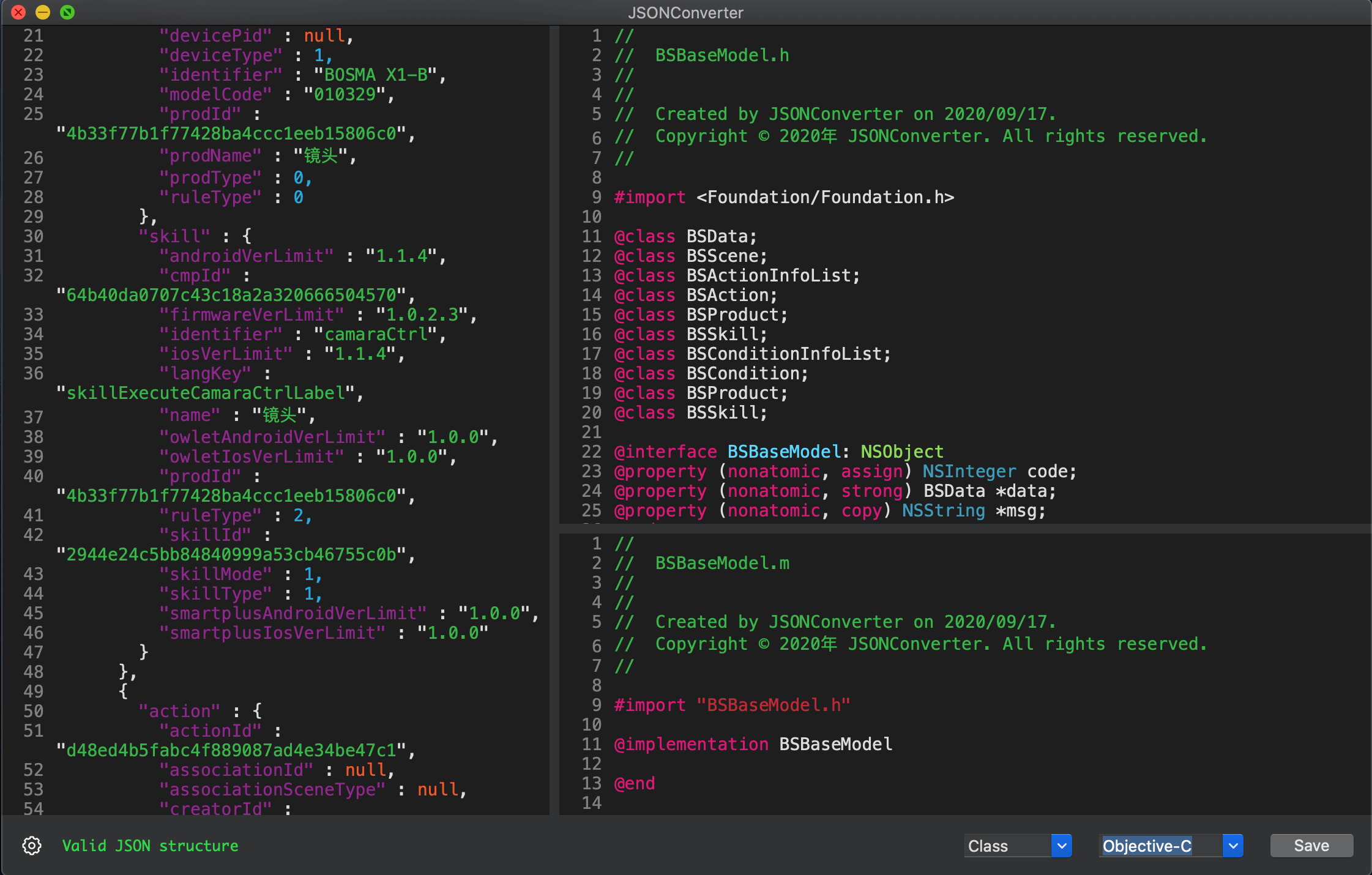Click the @end line in .m pane
The height and width of the screenshot is (875, 1372).
(x=635, y=783)
